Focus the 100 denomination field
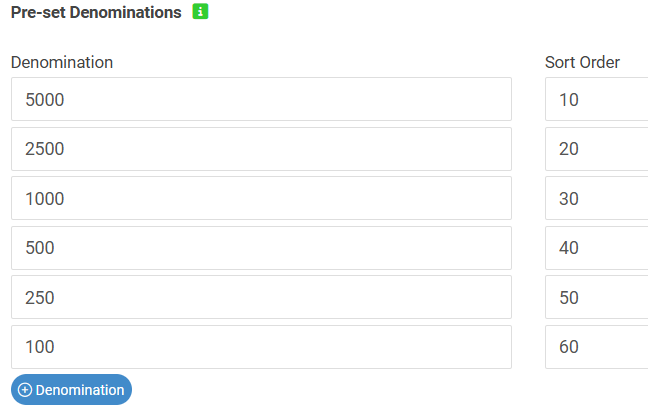This screenshot has width=648, height=413. 261,347
